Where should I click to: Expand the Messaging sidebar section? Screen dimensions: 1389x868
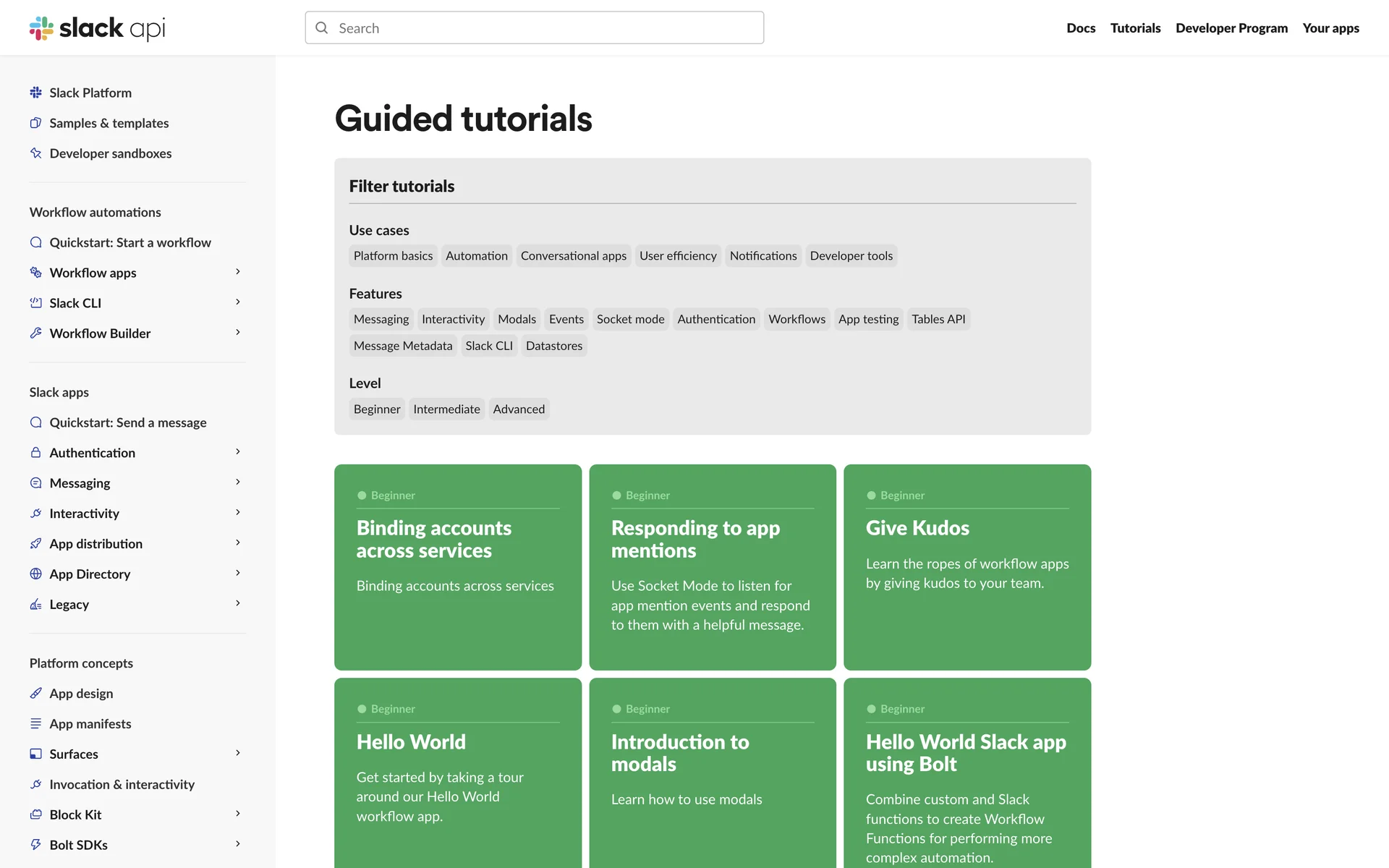[238, 482]
